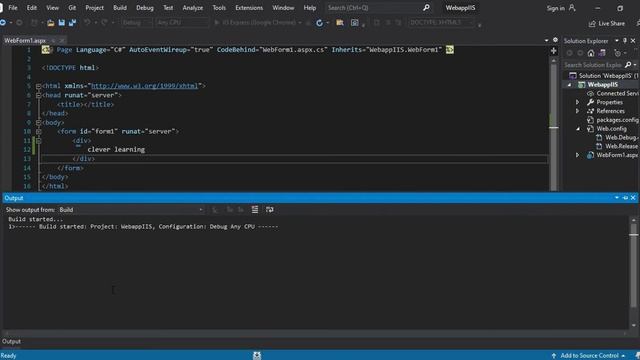Viewport: 640px width, 360px height.
Task: Expand the Properties node
Action: tap(578, 102)
